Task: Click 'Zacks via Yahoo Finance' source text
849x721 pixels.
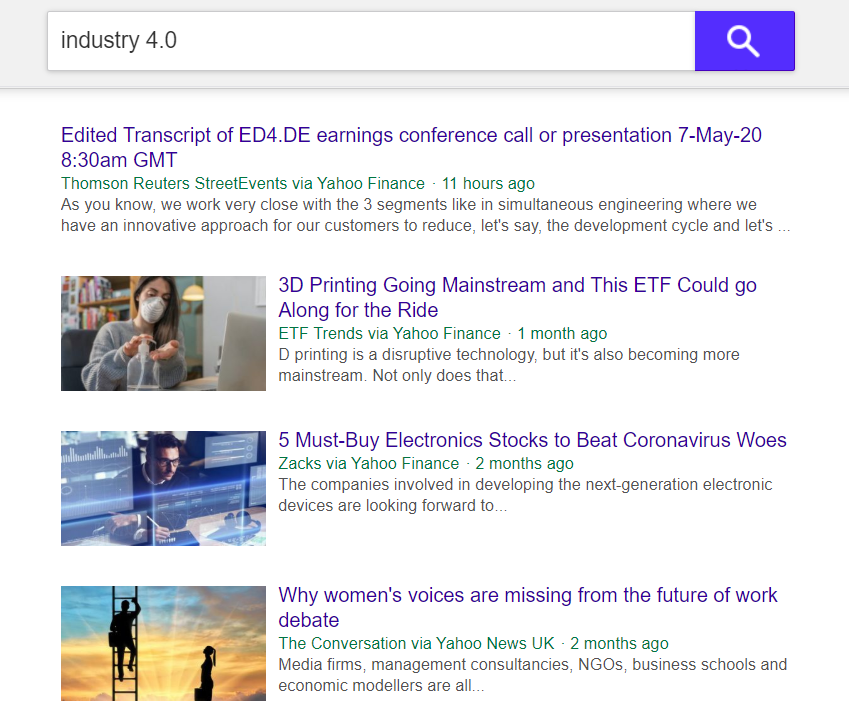Action: (x=369, y=463)
